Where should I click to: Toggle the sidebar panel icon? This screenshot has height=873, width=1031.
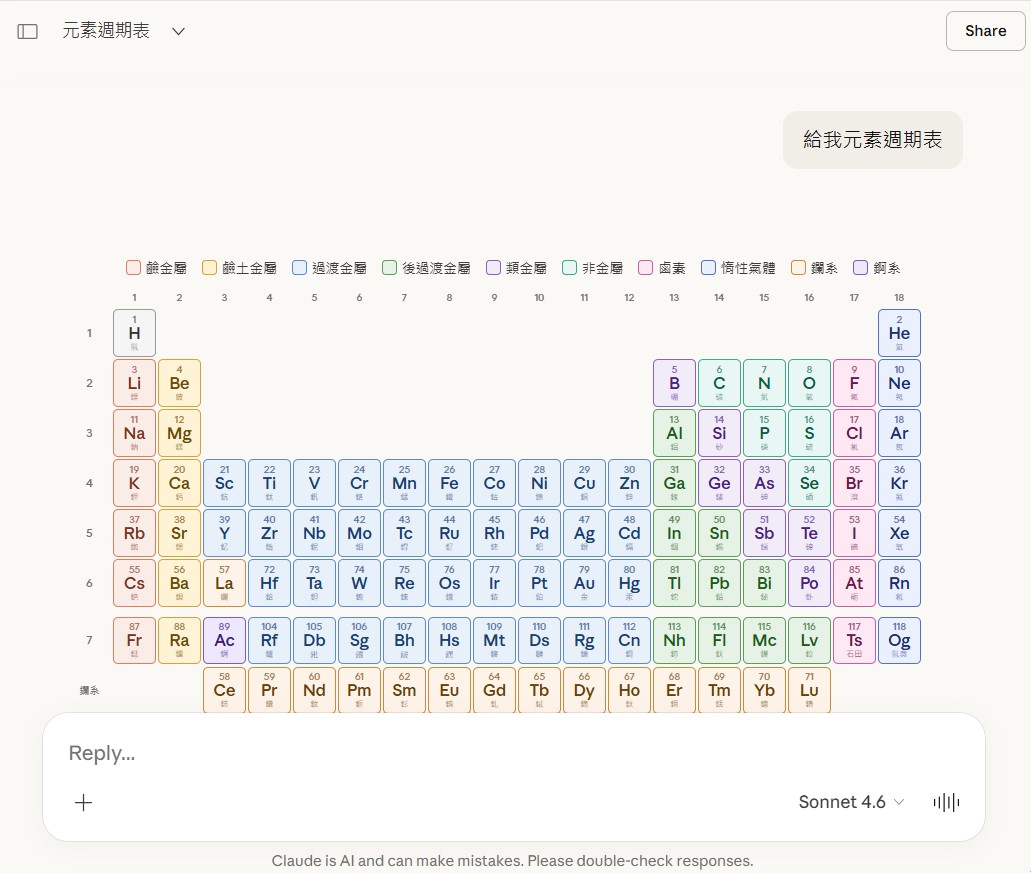click(27, 31)
